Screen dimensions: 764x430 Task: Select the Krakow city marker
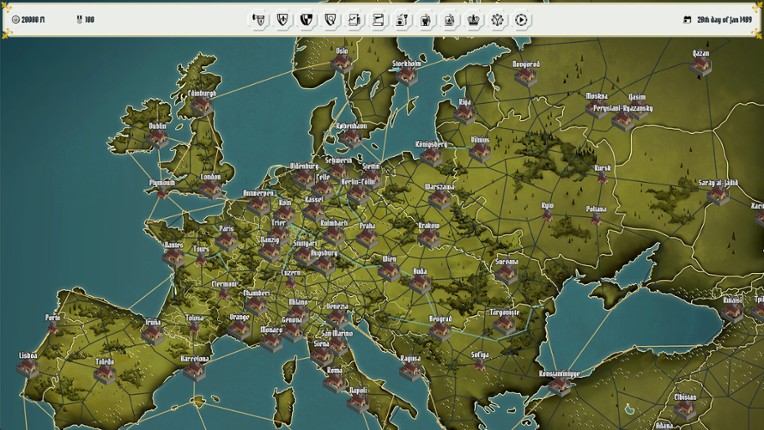pyautogui.click(x=429, y=238)
